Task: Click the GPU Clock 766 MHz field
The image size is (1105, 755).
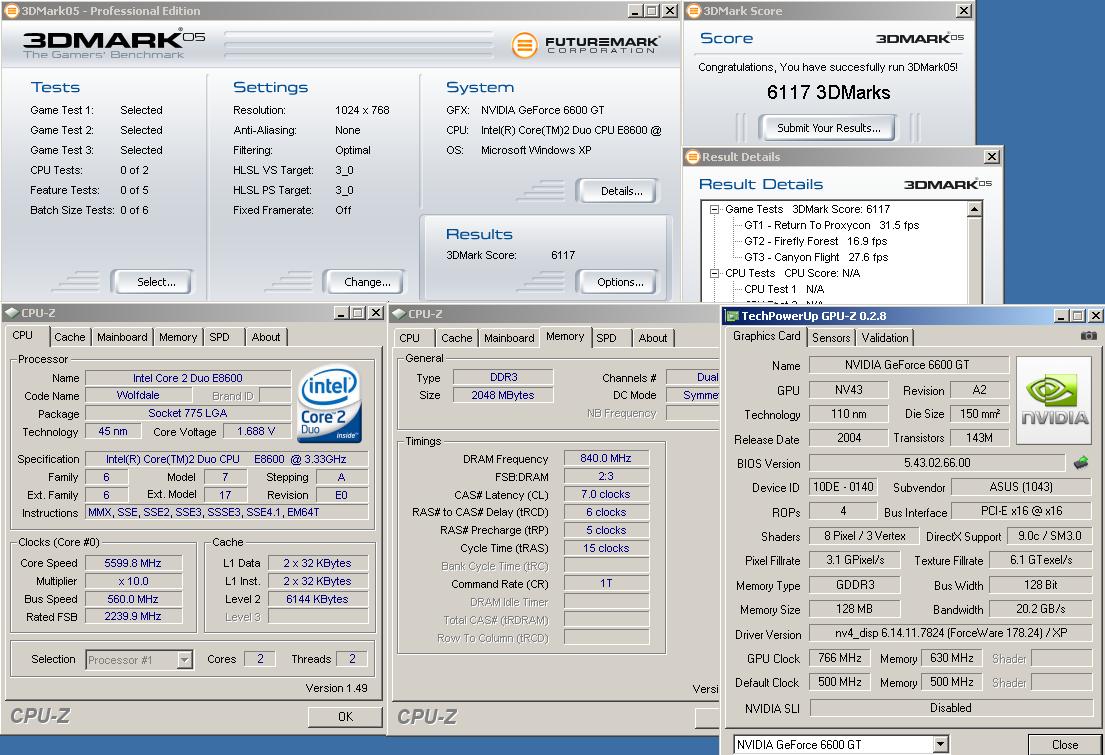Action: click(x=839, y=658)
